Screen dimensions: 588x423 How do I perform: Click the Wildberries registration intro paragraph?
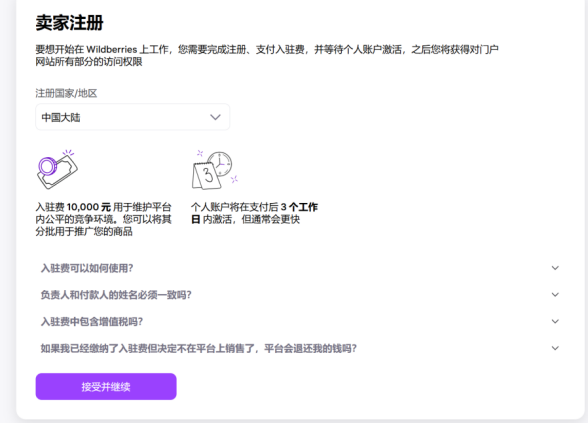click(x=267, y=55)
